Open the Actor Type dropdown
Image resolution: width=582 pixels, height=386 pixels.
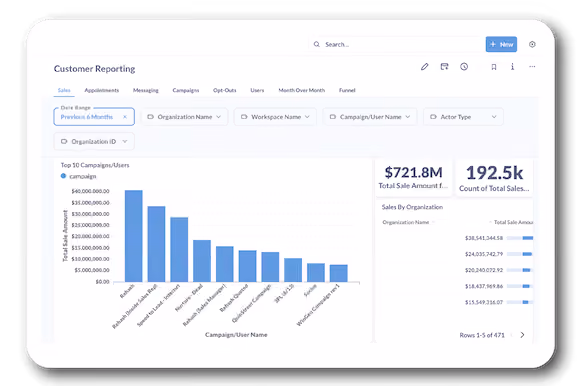pyautogui.click(x=463, y=117)
